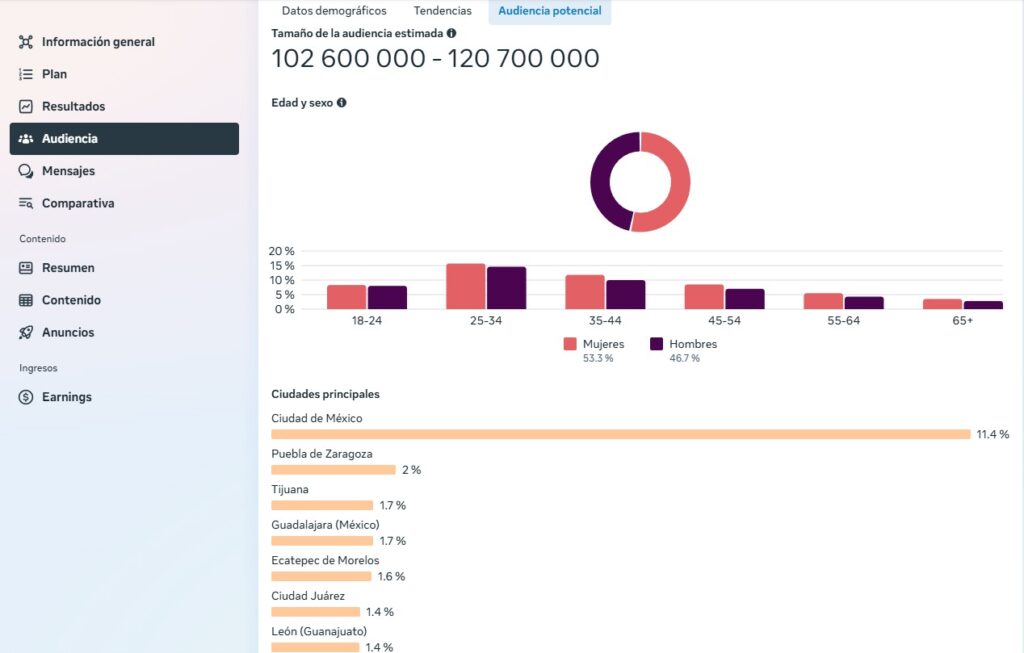Click the Puebla de Zaragoza city bar
The width and height of the screenshot is (1024, 653).
tap(333, 470)
